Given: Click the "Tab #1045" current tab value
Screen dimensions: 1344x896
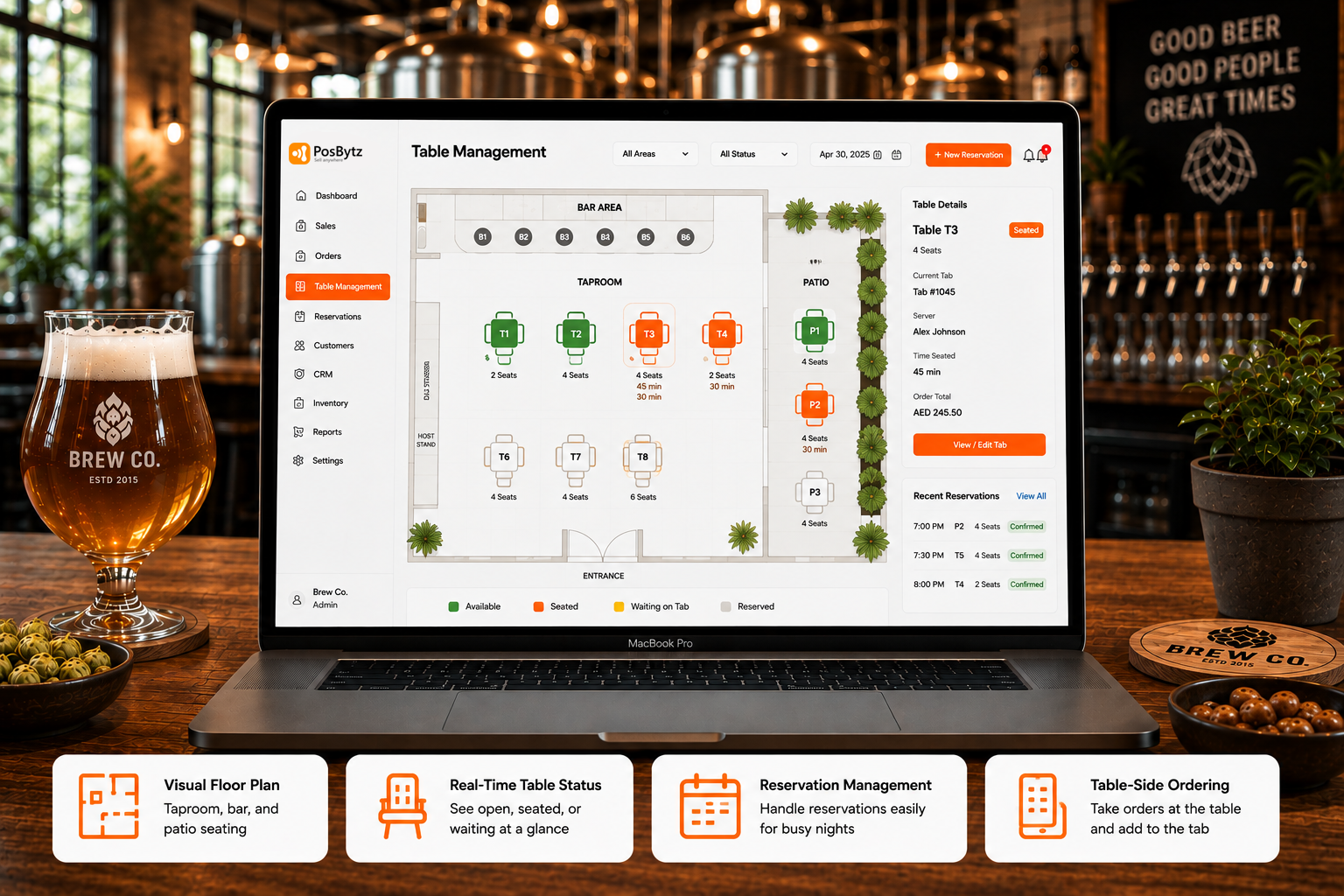Looking at the screenshot, I should (x=934, y=292).
